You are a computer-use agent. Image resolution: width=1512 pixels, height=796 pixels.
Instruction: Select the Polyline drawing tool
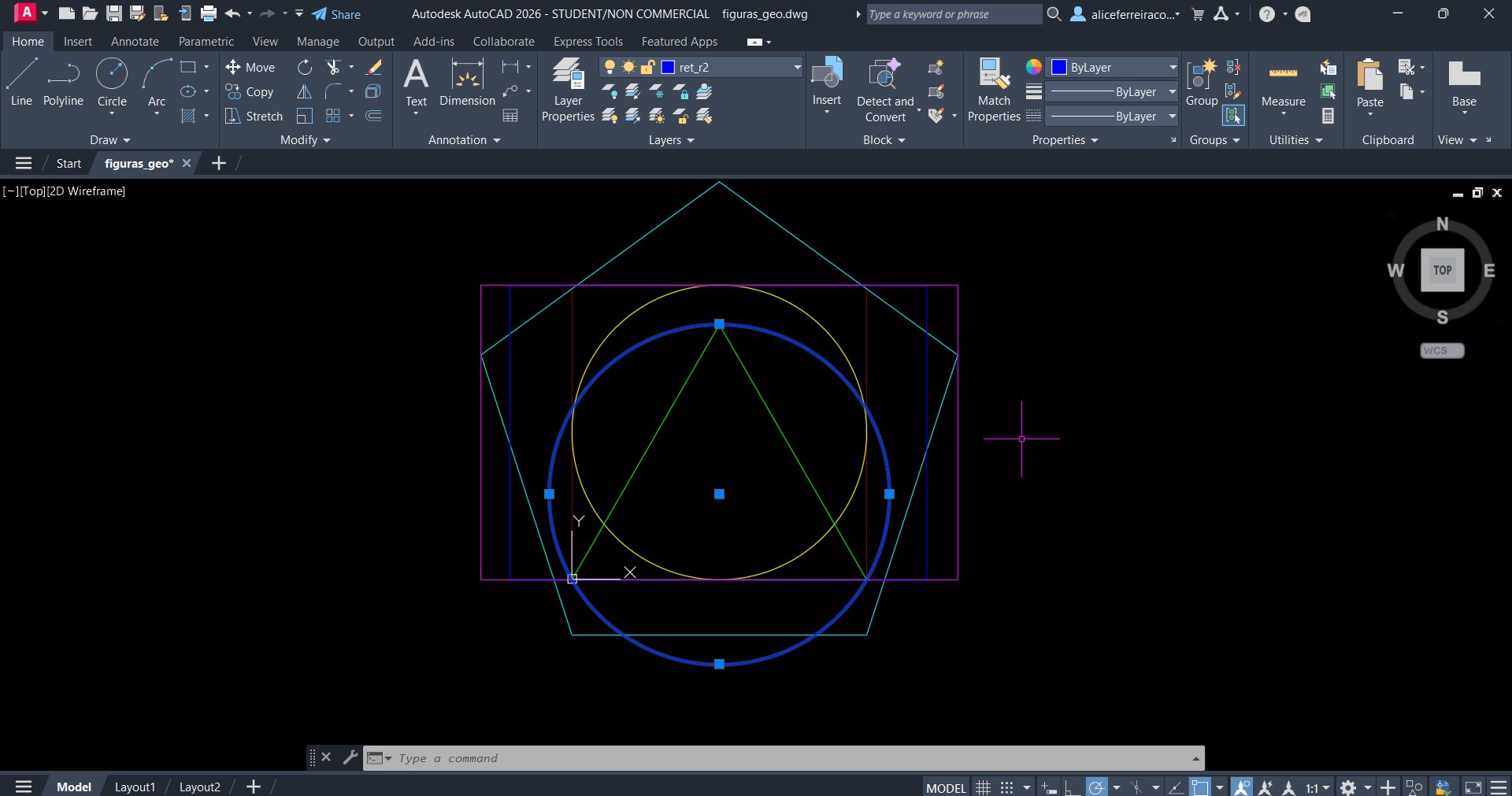63,83
